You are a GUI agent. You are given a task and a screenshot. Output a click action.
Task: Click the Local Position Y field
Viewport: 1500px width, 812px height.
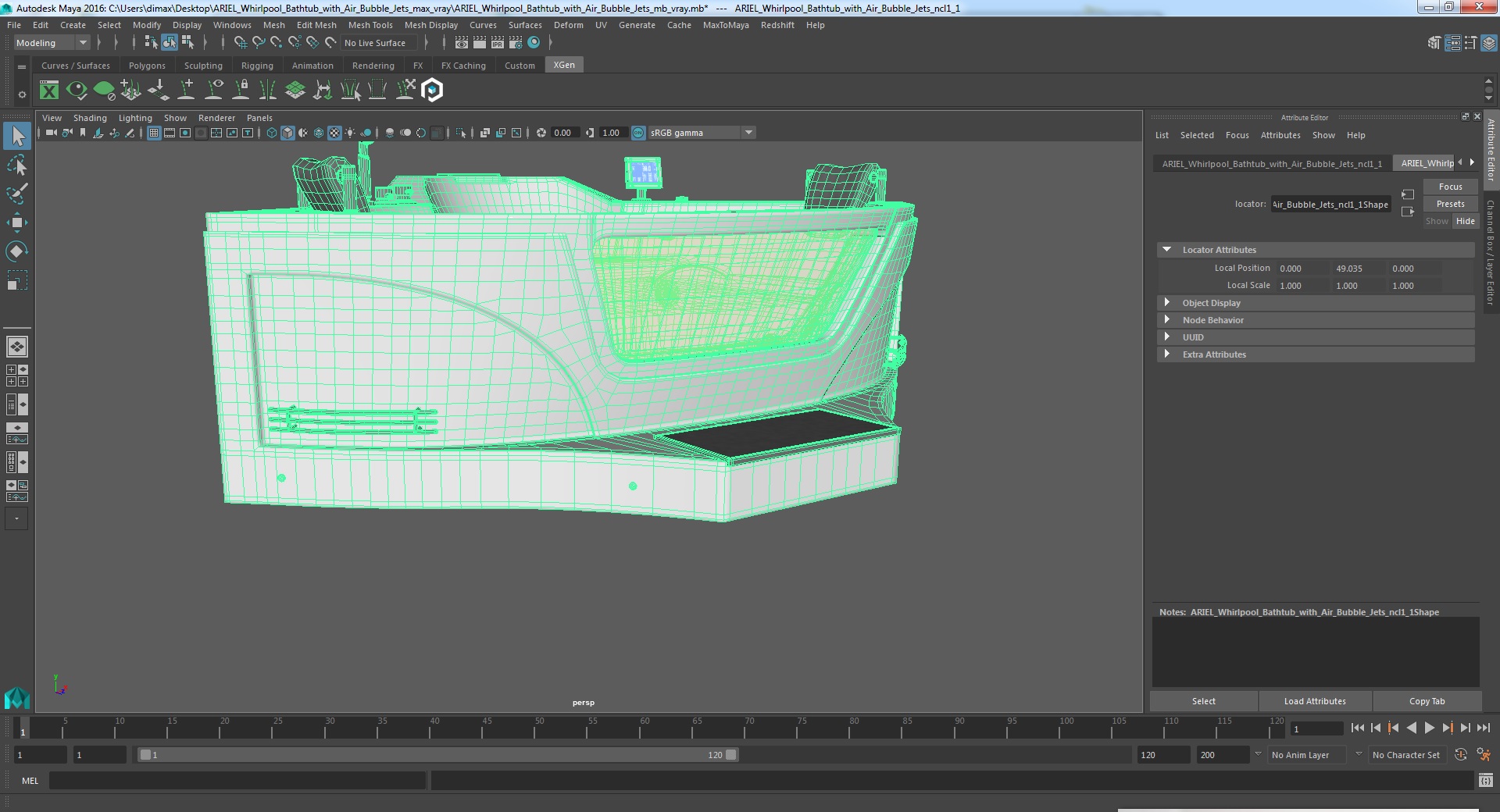1358,269
